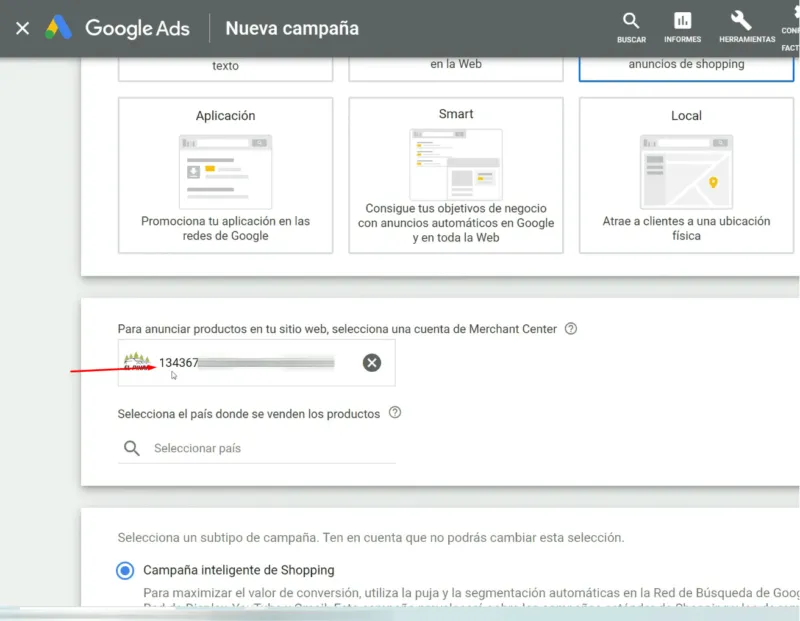Open the Herramientas wrench icon

pos(747,28)
